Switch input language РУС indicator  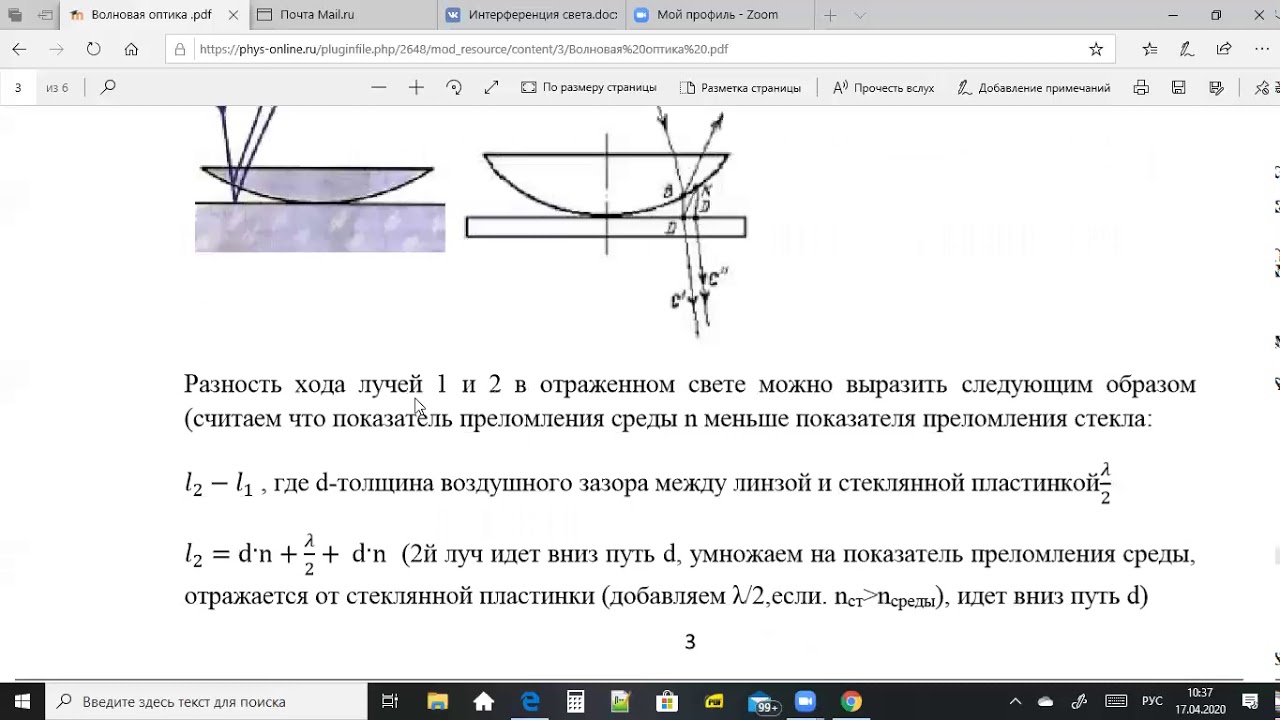pos(1152,701)
